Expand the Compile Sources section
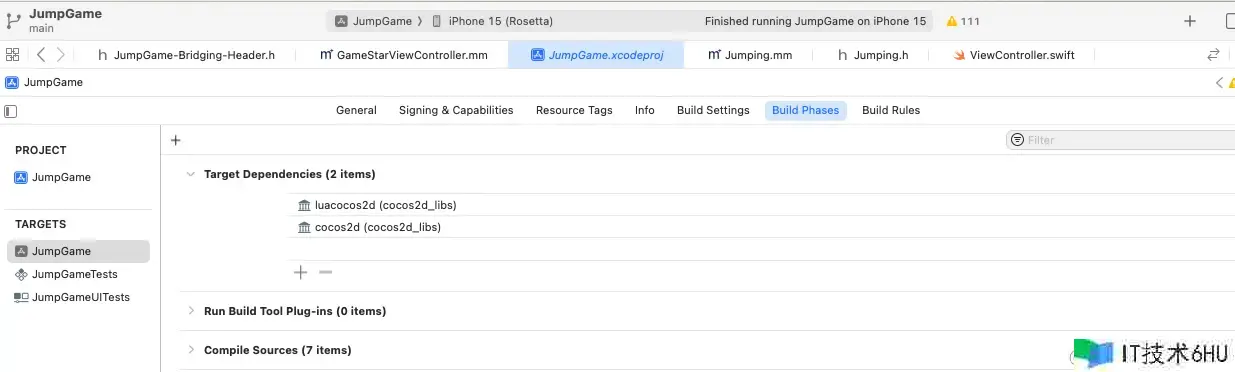This screenshot has width=1235, height=372. (x=190, y=350)
